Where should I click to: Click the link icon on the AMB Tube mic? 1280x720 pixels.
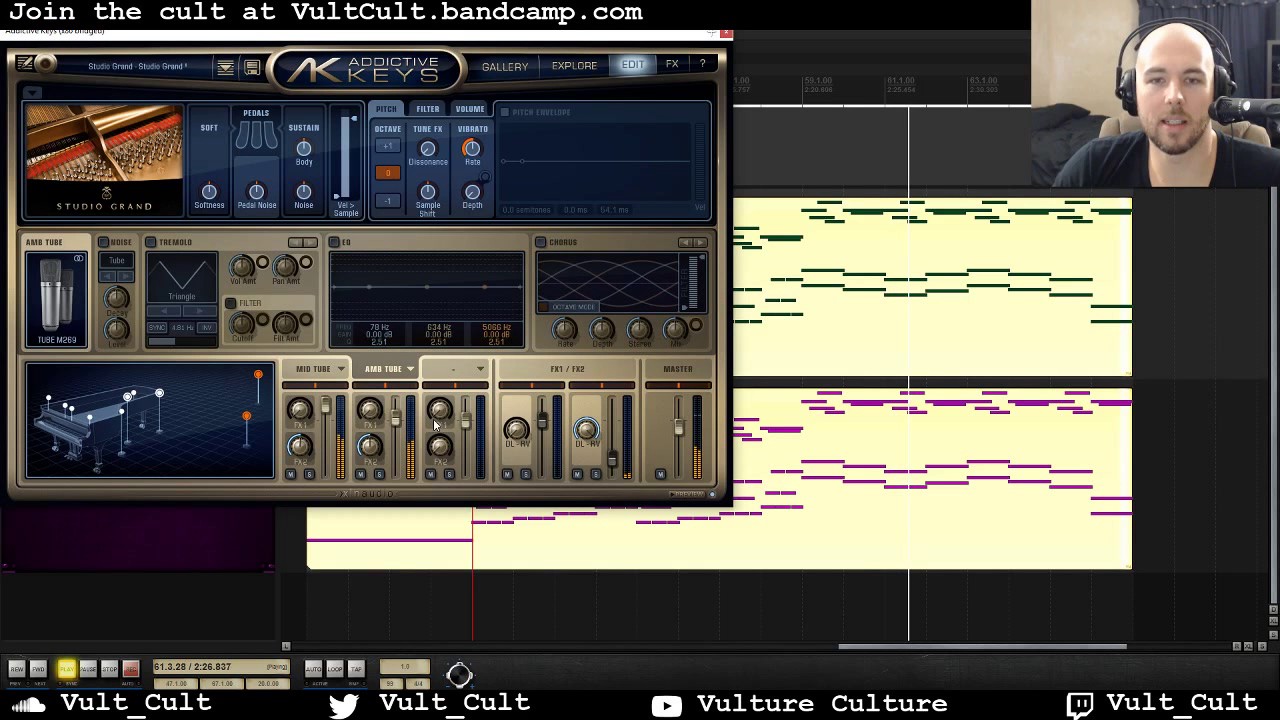[x=78, y=259]
